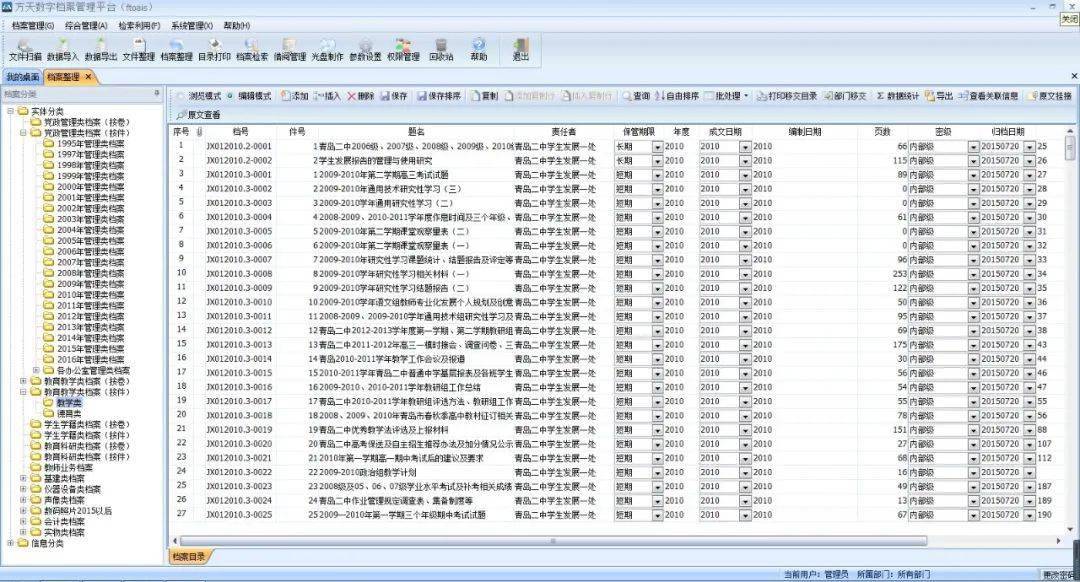Click the 数据导出 export icon
The image size is (1080, 582).
101,50
